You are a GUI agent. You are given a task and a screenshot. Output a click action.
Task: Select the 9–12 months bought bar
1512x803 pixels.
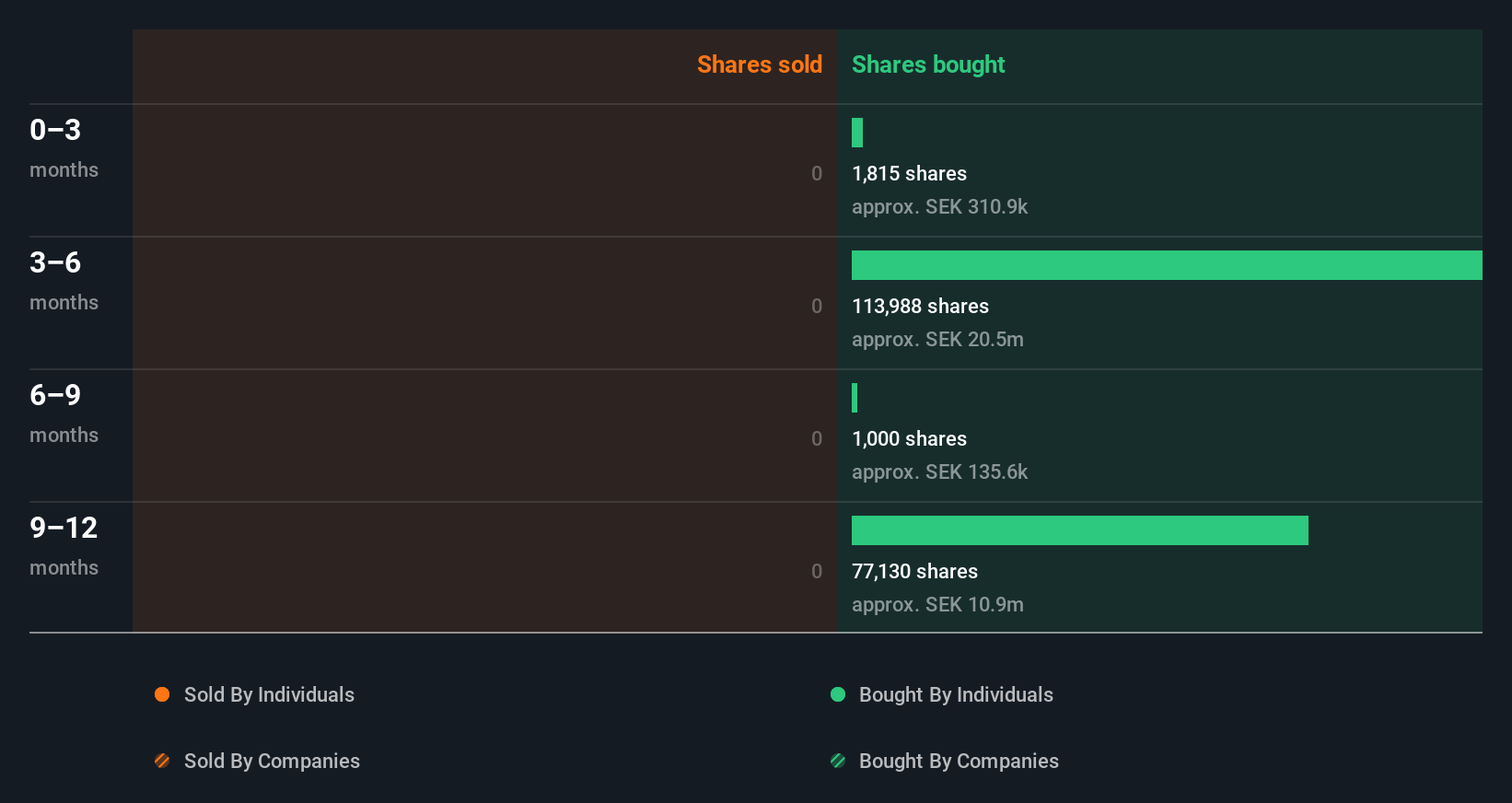(x=1080, y=530)
